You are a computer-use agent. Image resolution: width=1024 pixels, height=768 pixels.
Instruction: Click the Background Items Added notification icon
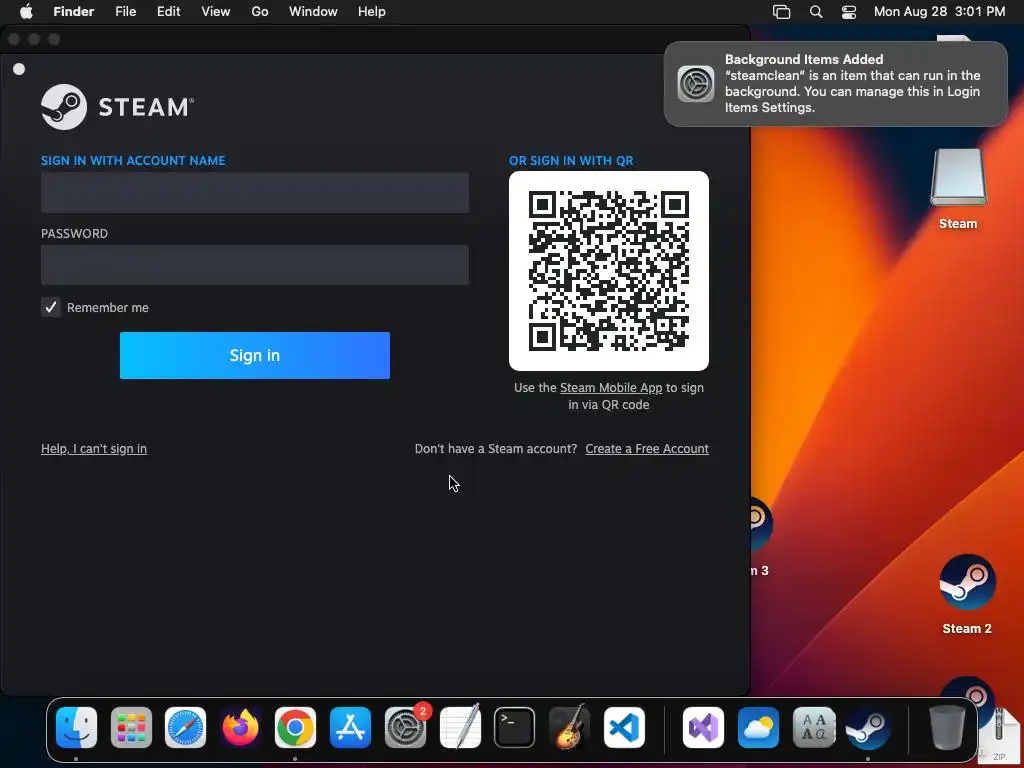click(x=696, y=84)
